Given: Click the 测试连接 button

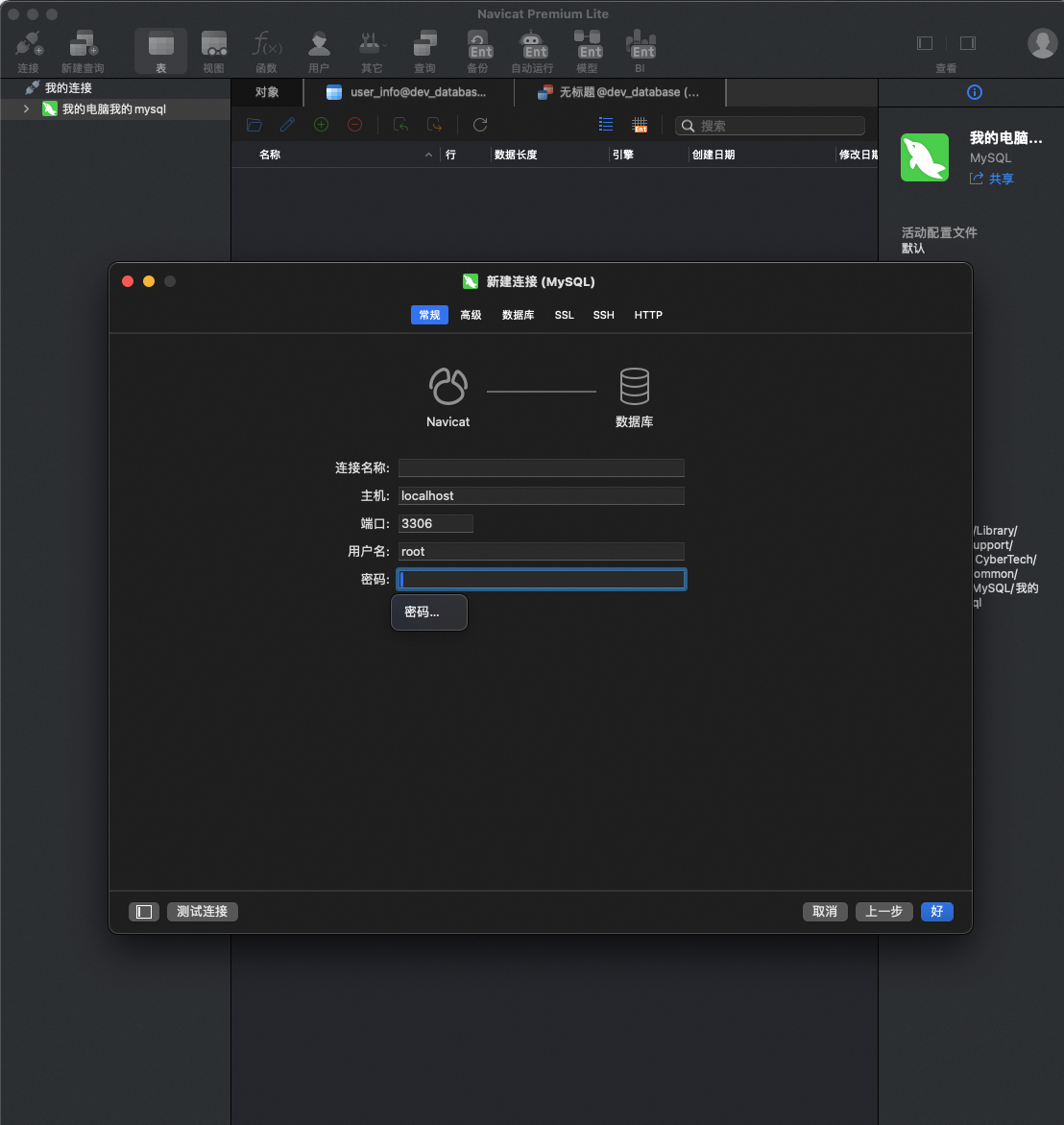Looking at the screenshot, I should (203, 912).
